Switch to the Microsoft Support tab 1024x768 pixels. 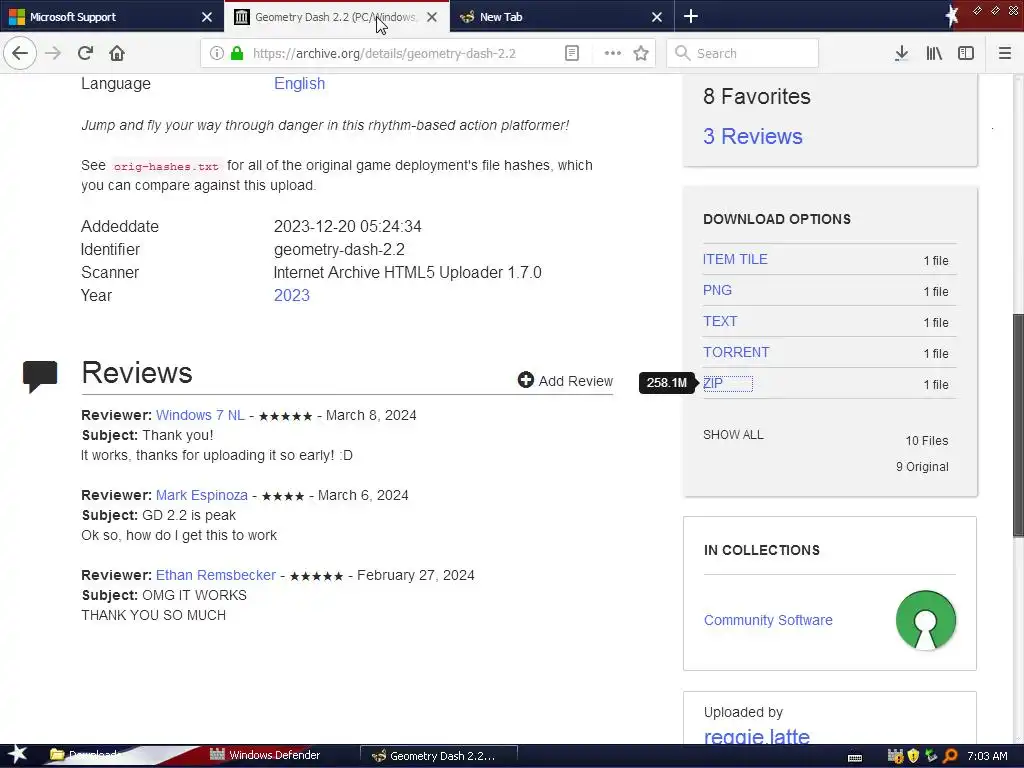[x=110, y=17]
